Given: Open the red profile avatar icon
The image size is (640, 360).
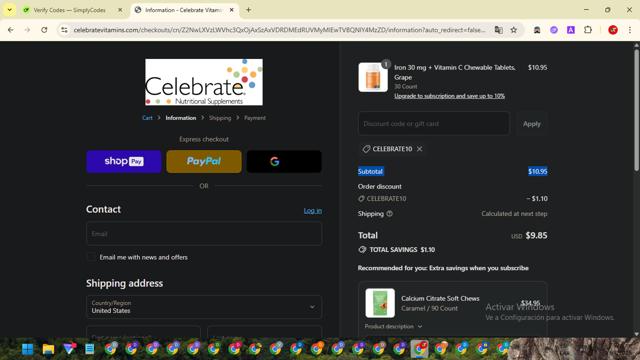Looking at the screenshot, I should 613,30.
